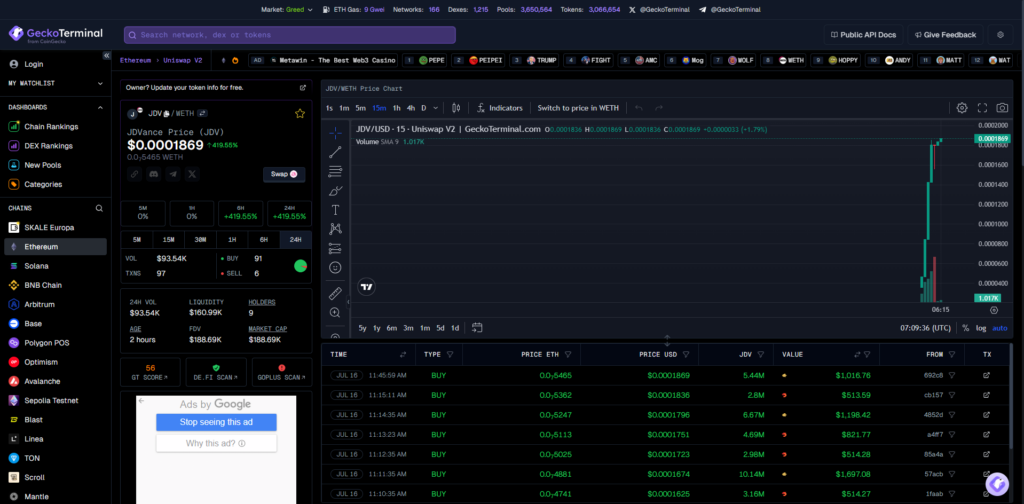Select the trend line drawing tool
Viewport: 1024px width, 504px height.
coord(335,152)
